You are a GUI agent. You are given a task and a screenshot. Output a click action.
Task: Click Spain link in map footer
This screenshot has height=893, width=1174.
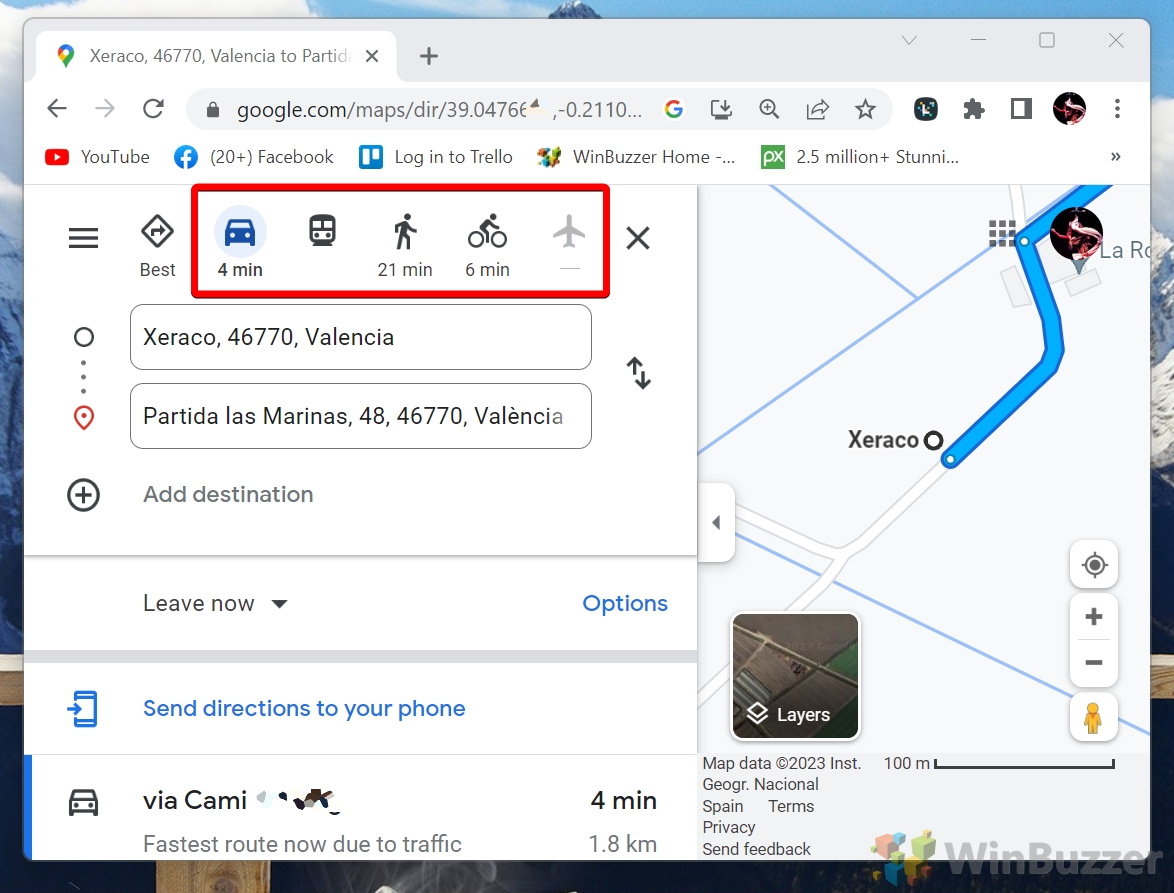point(723,806)
